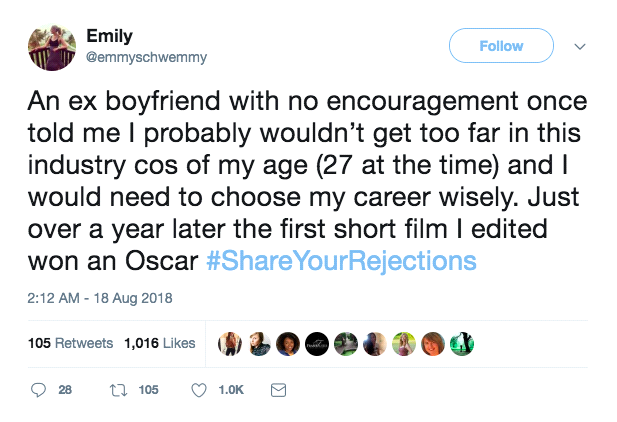View the 105 Retweets list

[x=70, y=343]
